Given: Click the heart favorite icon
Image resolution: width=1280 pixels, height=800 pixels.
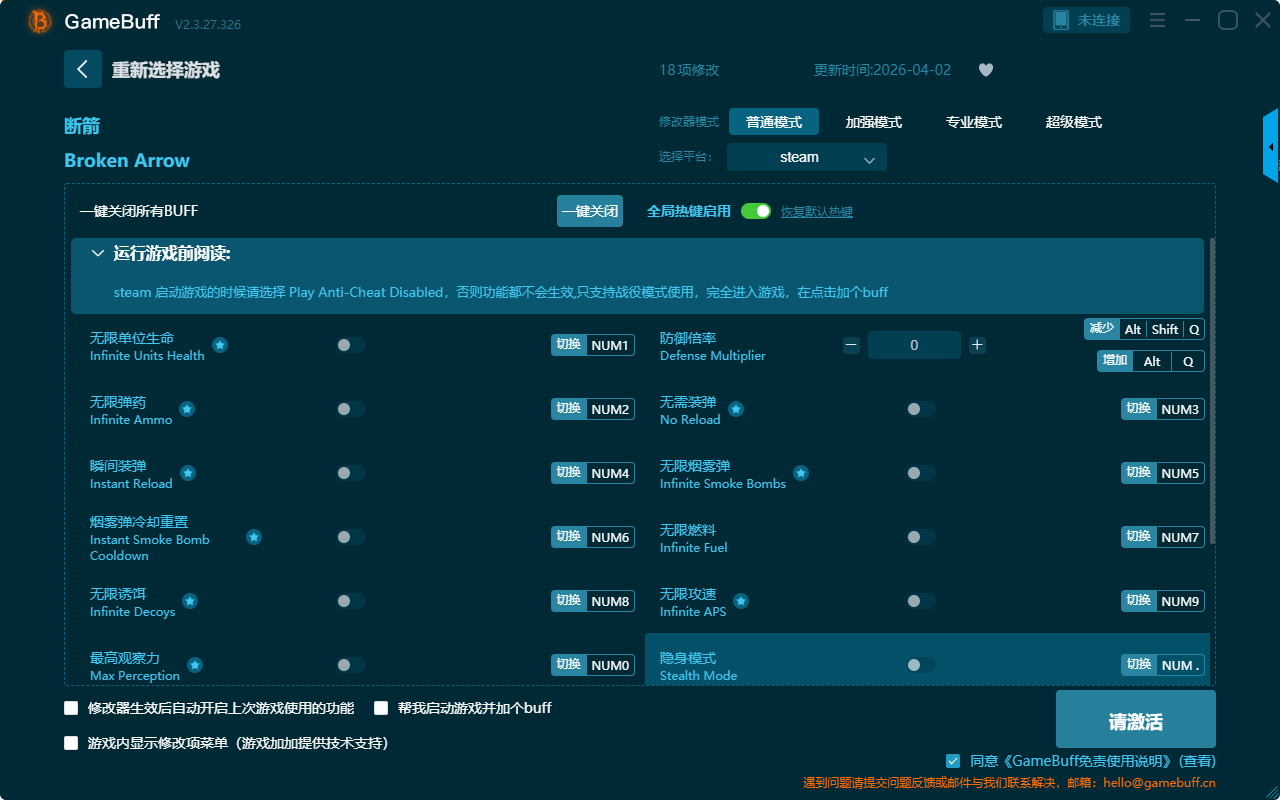Looking at the screenshot, I should pyautogui.click(x=986, y=70).
